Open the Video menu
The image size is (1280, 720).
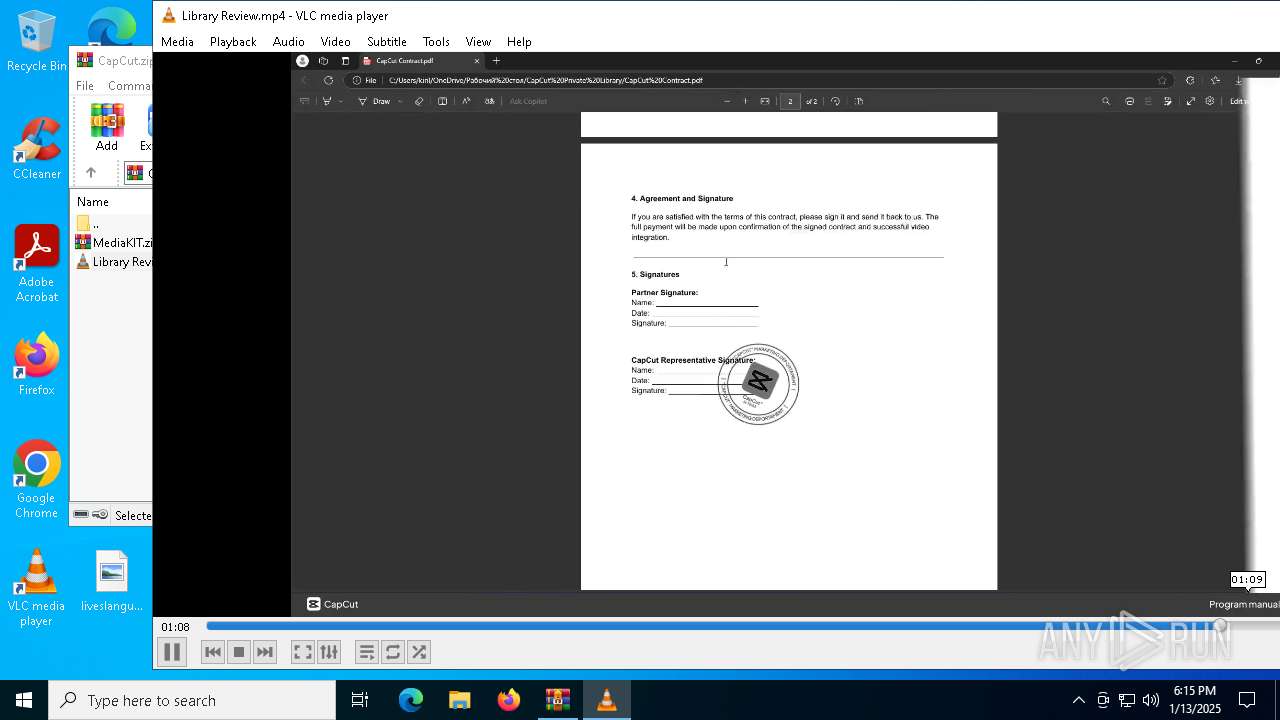point(335,42)
